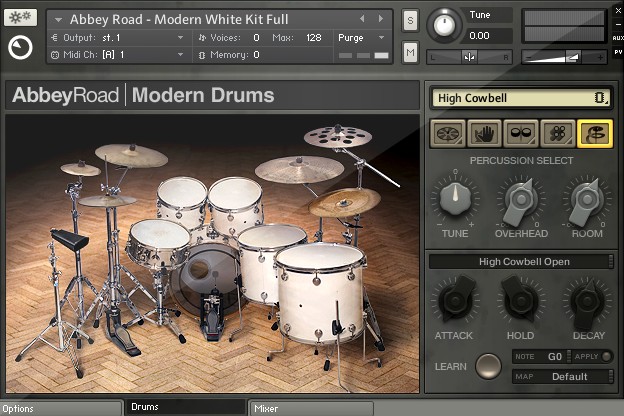Click the ROOM level knob
The width and height of the screenshot is (624, 416).
[587, 199]
